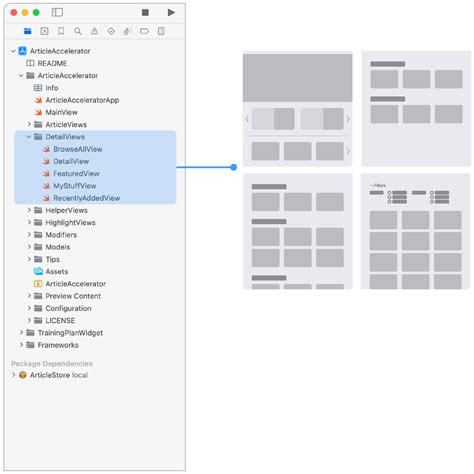Screen dimensions: 474x474
Task: Expand the ArticleStore local package
Action: tap(13, 375)
